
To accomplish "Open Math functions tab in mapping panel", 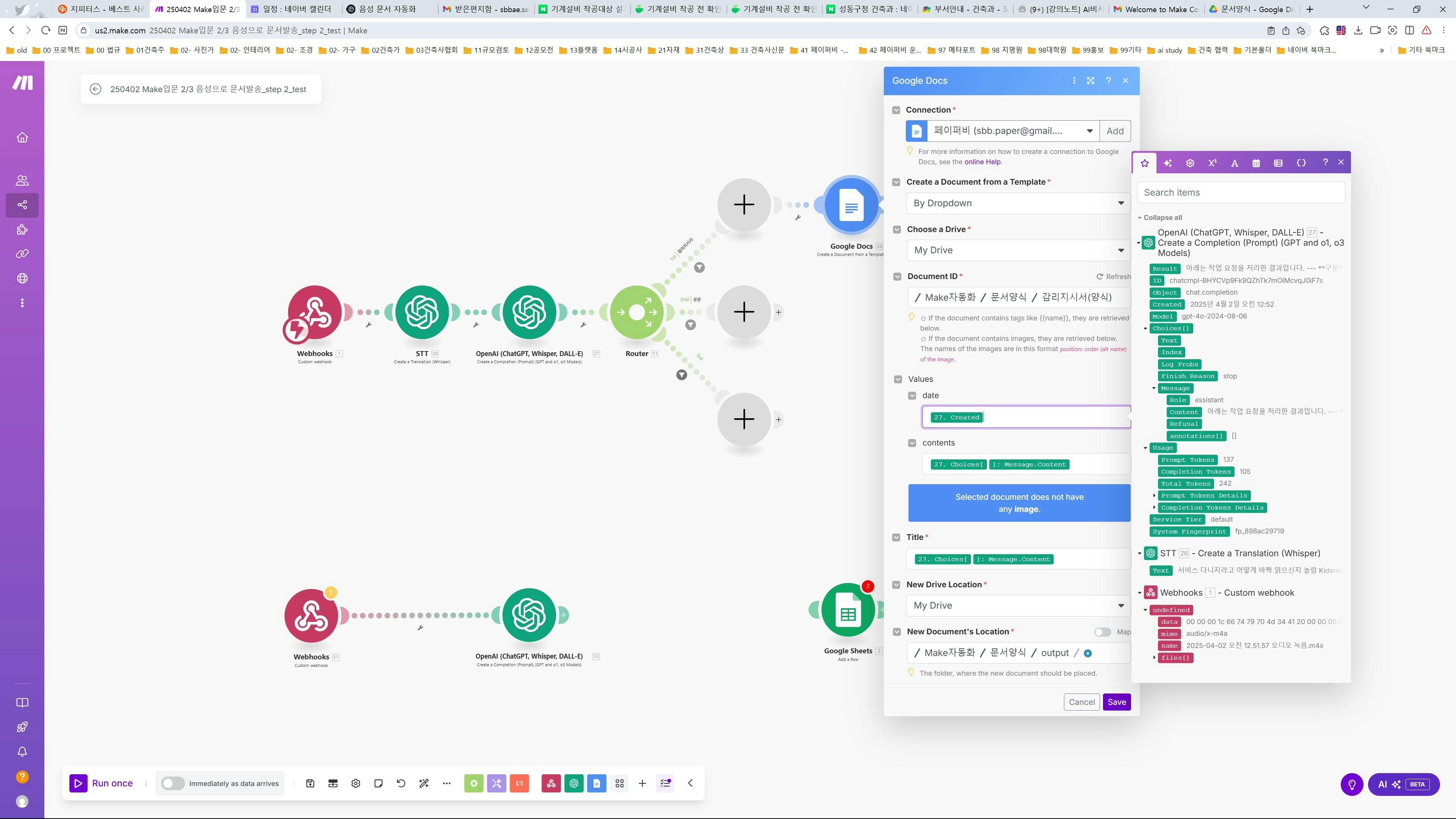I will pyautogui.click(x=1212, y=163).
